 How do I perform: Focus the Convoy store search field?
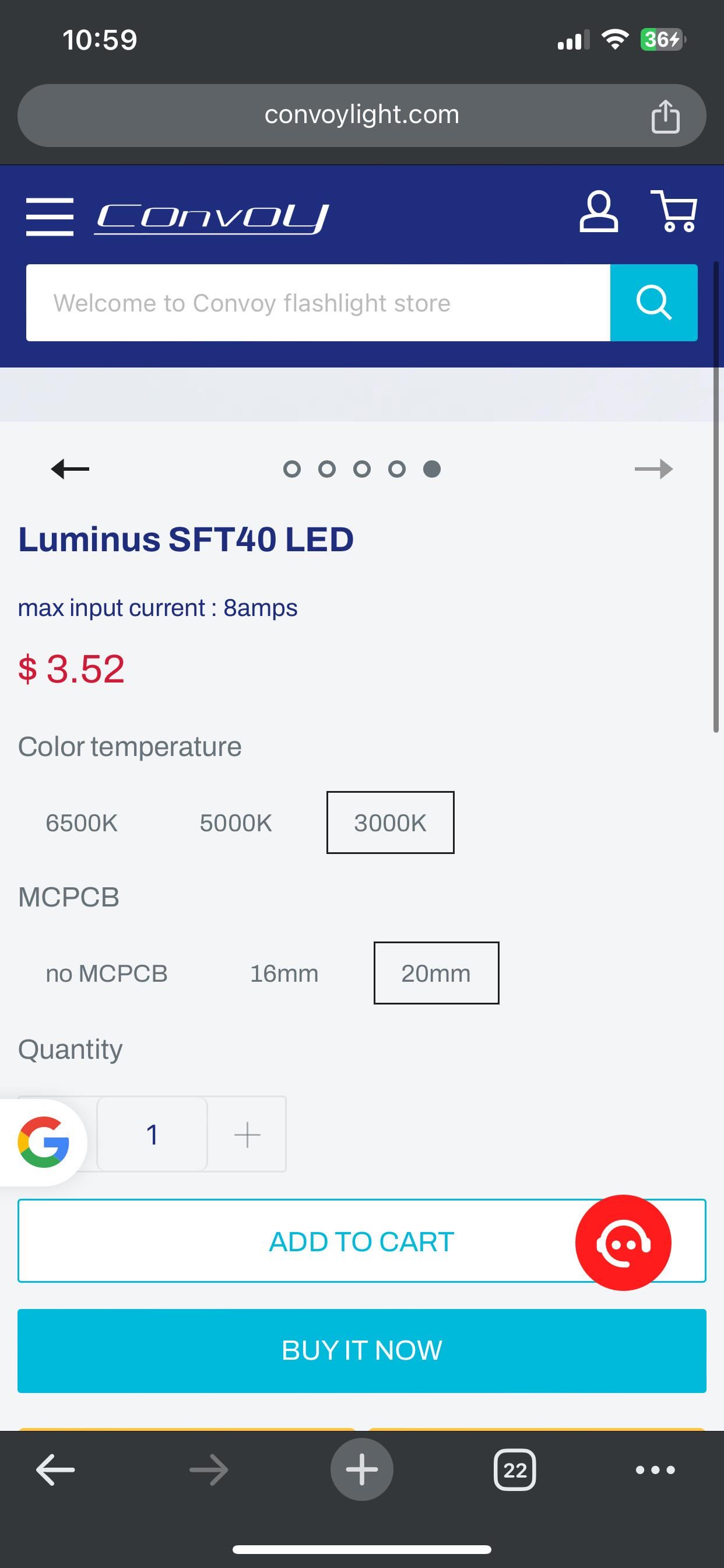[318, 303]
